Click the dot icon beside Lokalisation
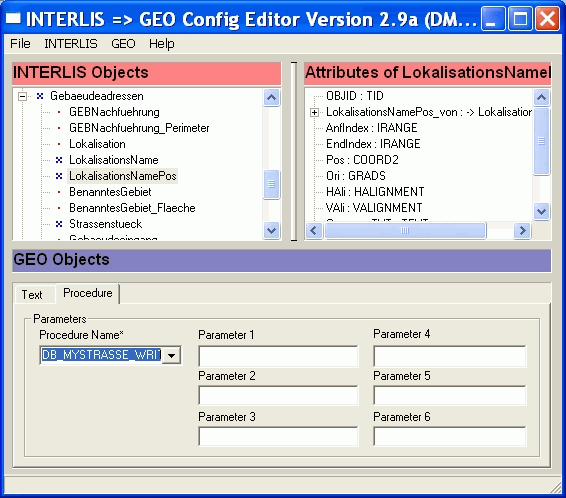 tap(59, 144)
